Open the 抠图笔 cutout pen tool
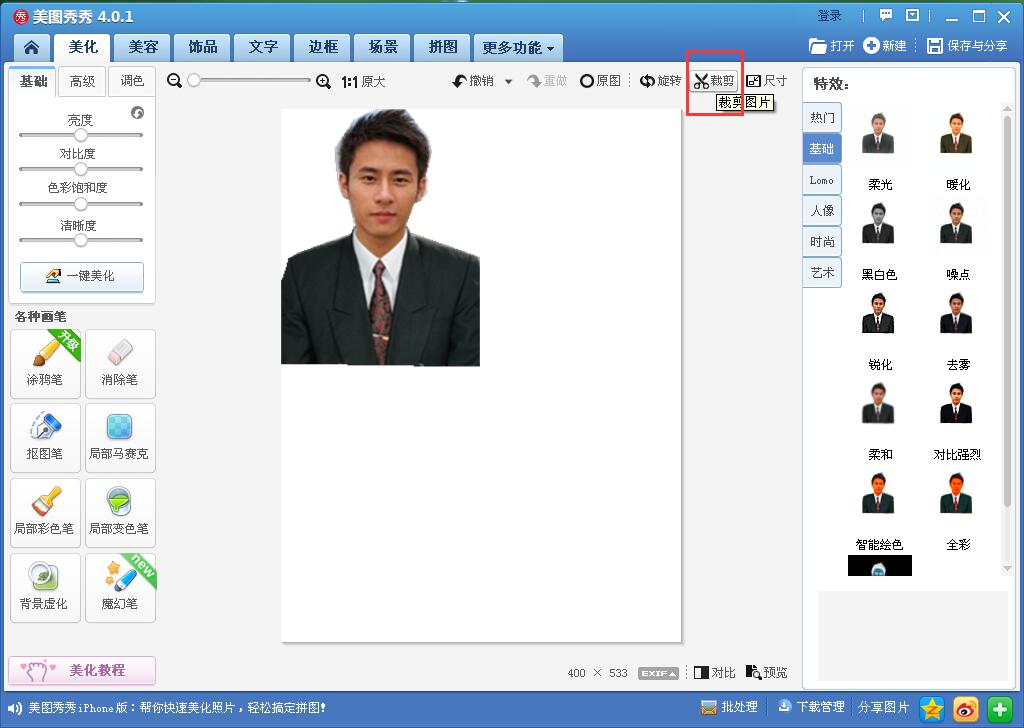 [x=44, y=437]
